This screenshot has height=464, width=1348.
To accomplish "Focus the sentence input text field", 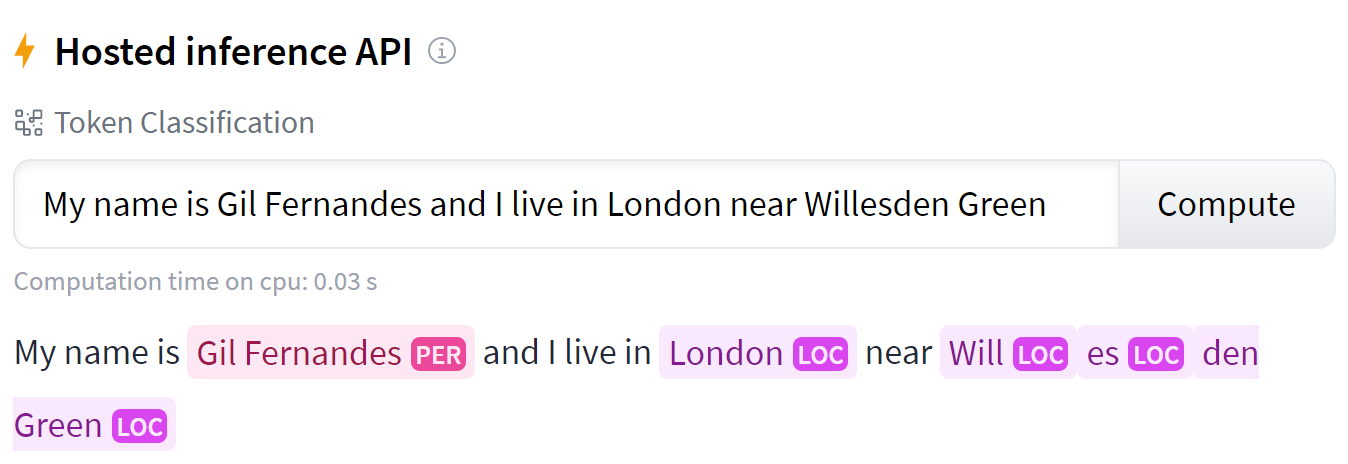I will pos(566,204).
